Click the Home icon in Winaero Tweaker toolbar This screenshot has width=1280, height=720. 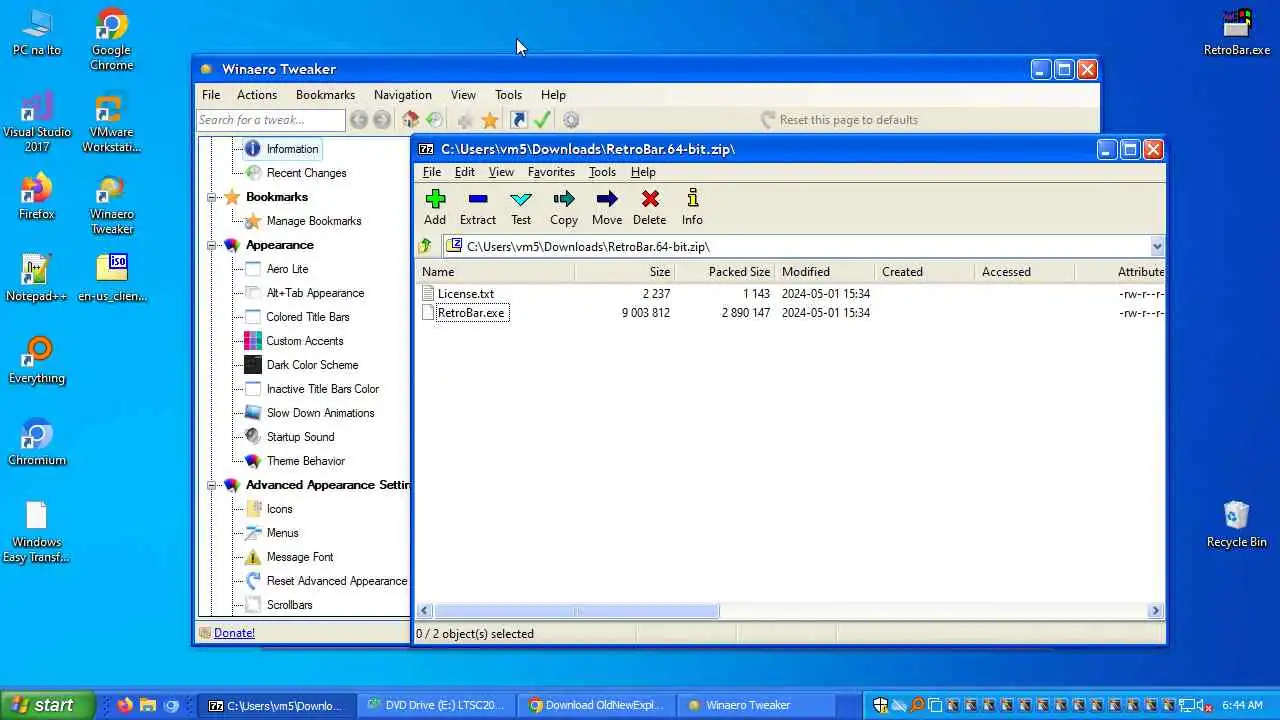(x=410, y=120)
